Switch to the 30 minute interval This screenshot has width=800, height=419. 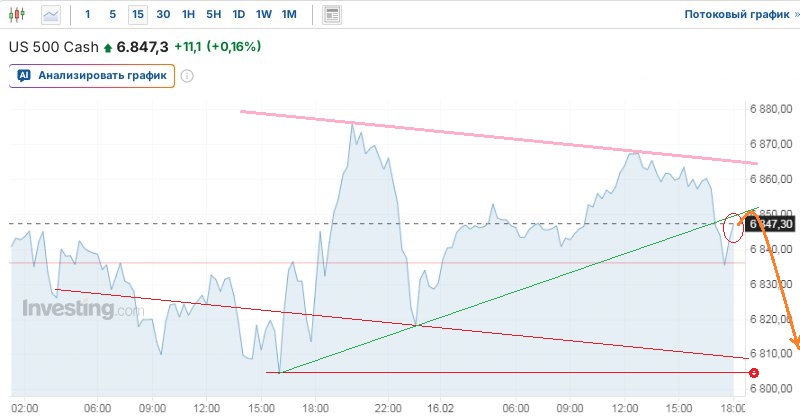coord(163,15)
